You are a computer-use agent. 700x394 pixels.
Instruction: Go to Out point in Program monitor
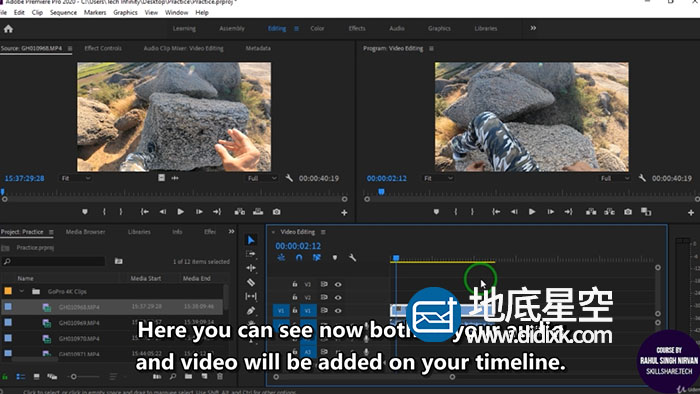568,212
